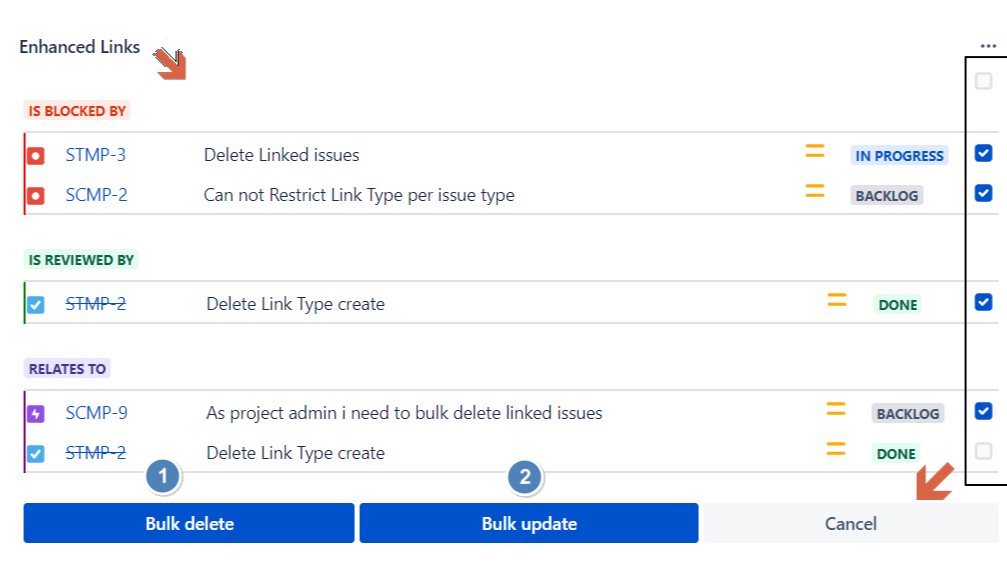1007x573 pixels.
Task: Click the medium priority icon for STMP-3
Action: 815,152
